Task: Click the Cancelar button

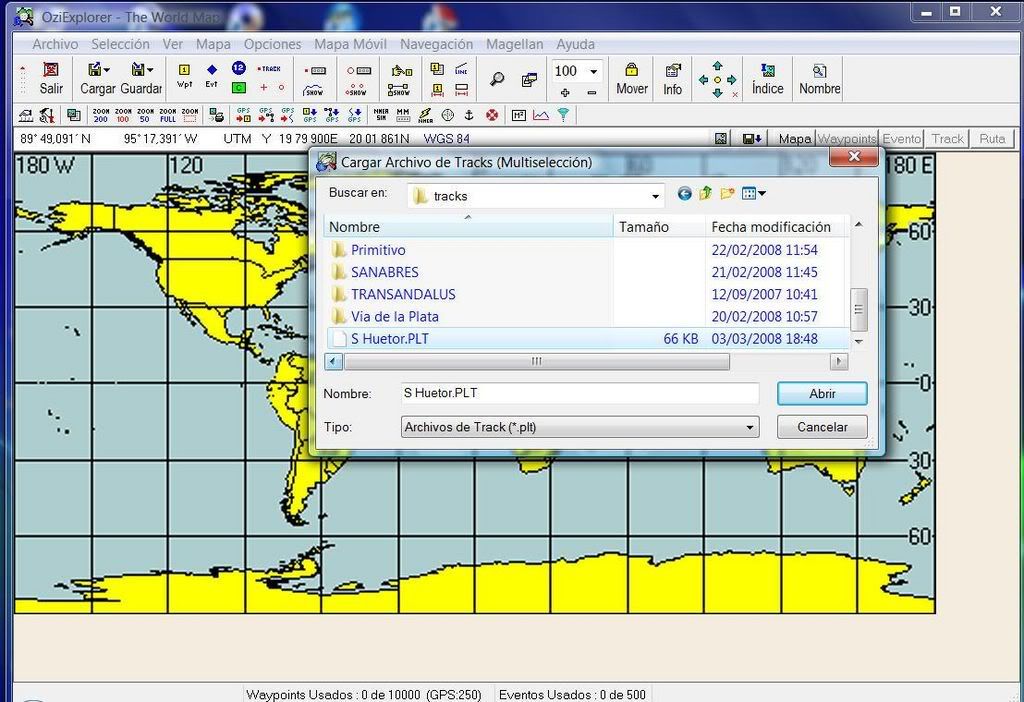Action: pos(822,427)
